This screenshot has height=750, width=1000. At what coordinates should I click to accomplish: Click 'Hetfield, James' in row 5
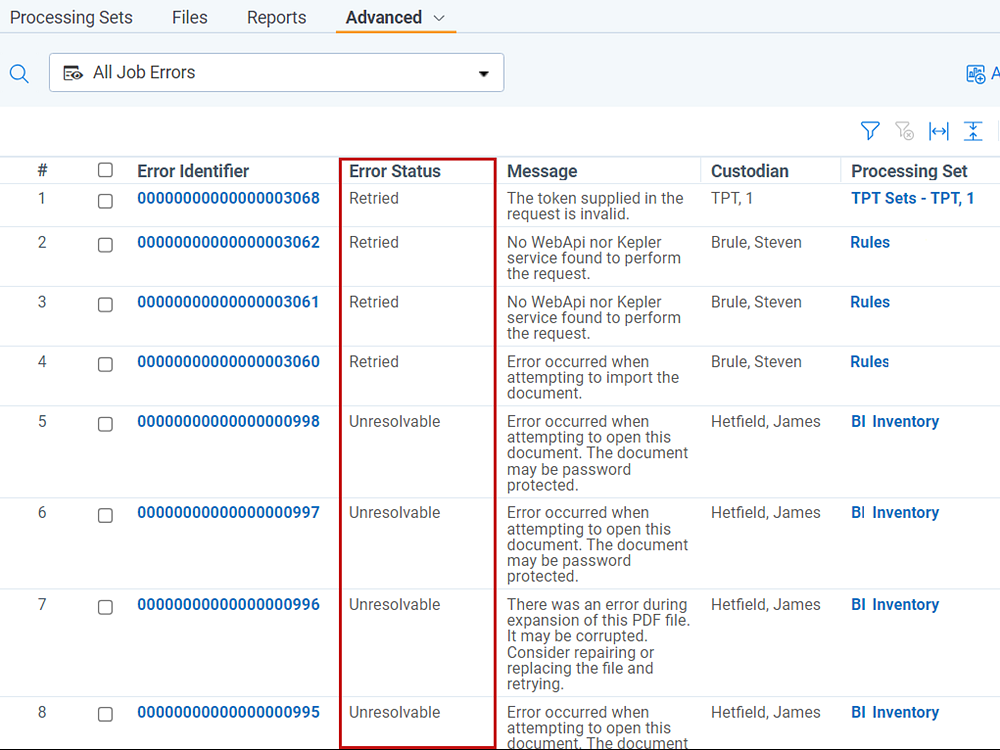coord(765,422)
